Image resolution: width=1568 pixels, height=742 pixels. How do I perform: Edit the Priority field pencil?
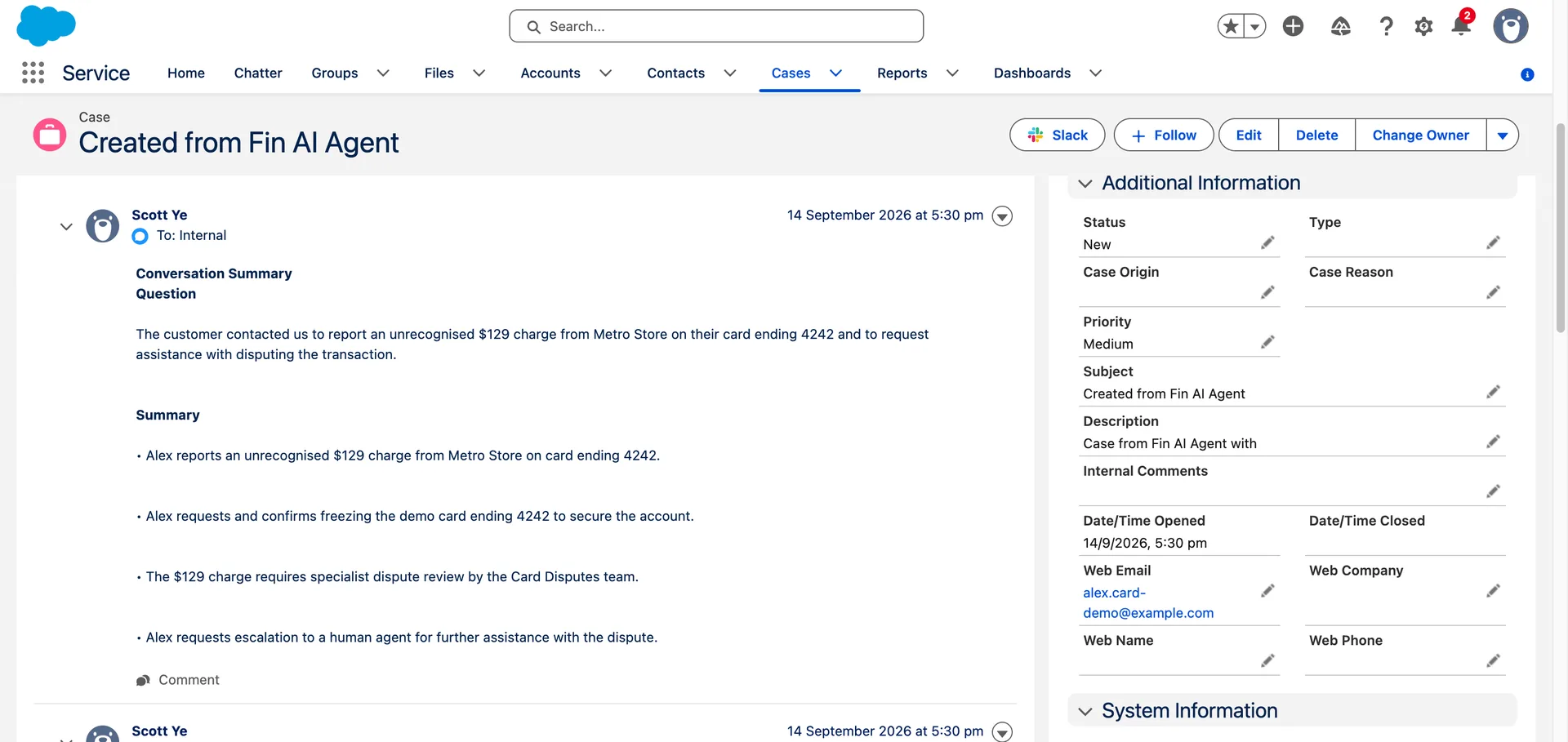(1267, 342)
